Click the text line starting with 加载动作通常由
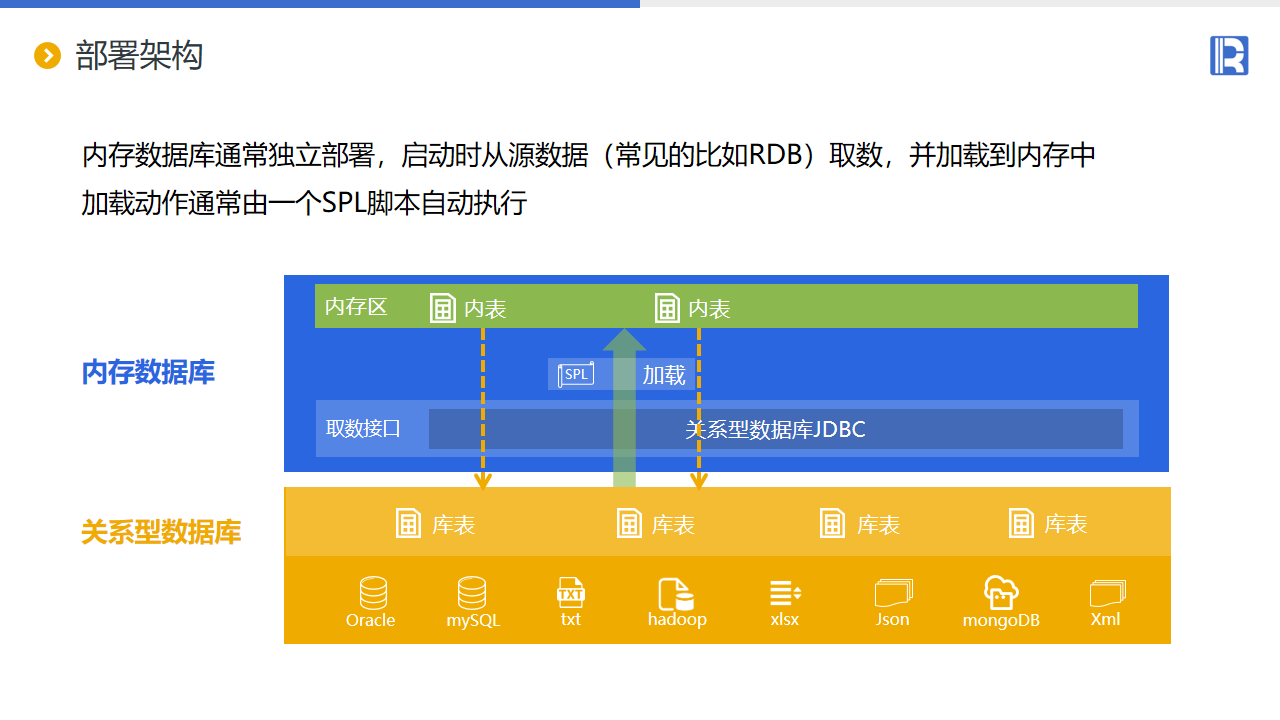 [x=304, y=204]
